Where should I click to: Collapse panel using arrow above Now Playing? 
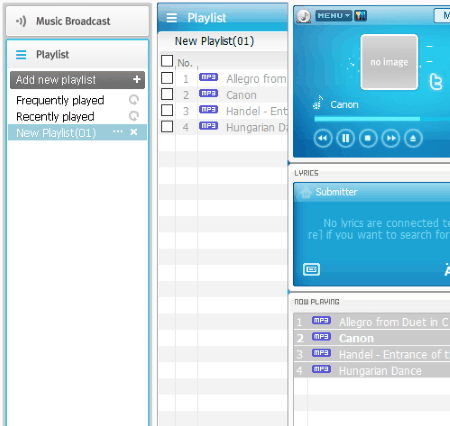(x=289, y=292)
